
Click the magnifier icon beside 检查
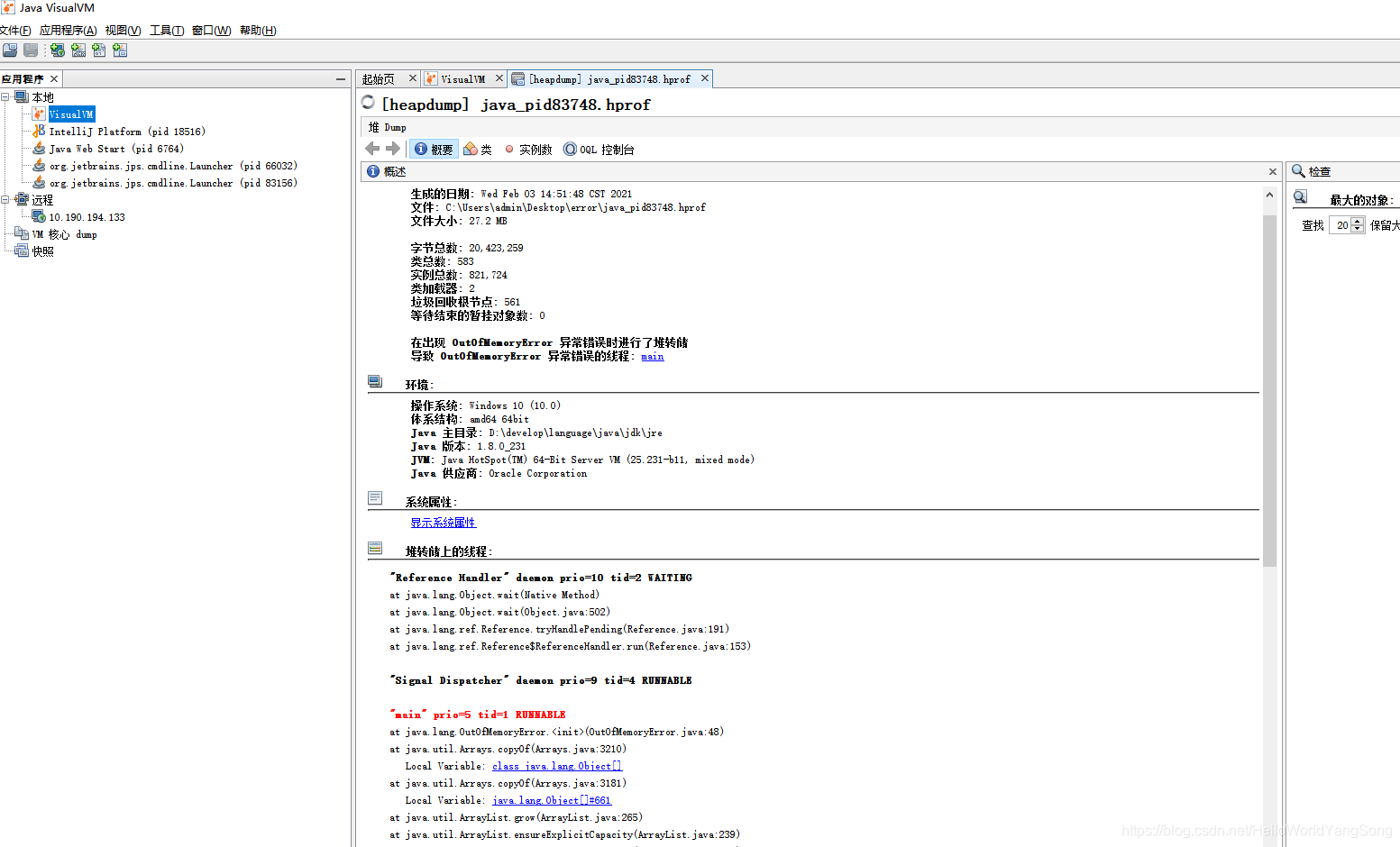(x=1298, y=170)
